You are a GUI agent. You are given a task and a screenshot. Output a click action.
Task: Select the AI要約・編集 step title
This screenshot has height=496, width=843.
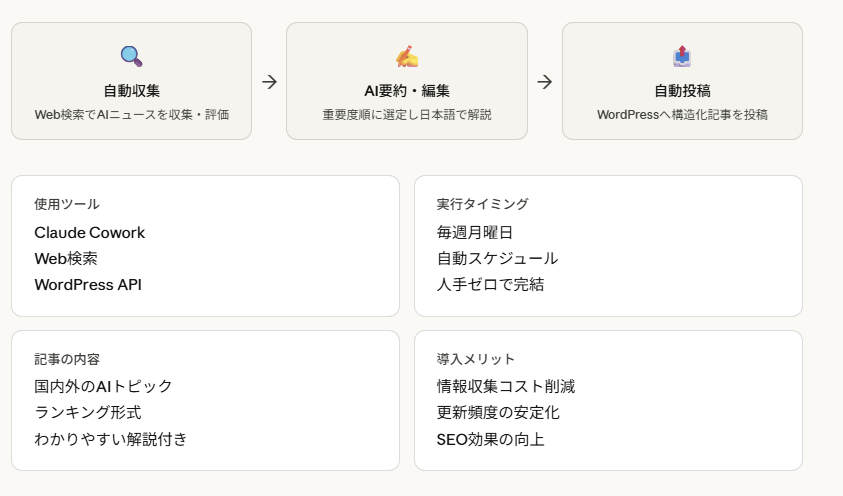coord(406,91)
